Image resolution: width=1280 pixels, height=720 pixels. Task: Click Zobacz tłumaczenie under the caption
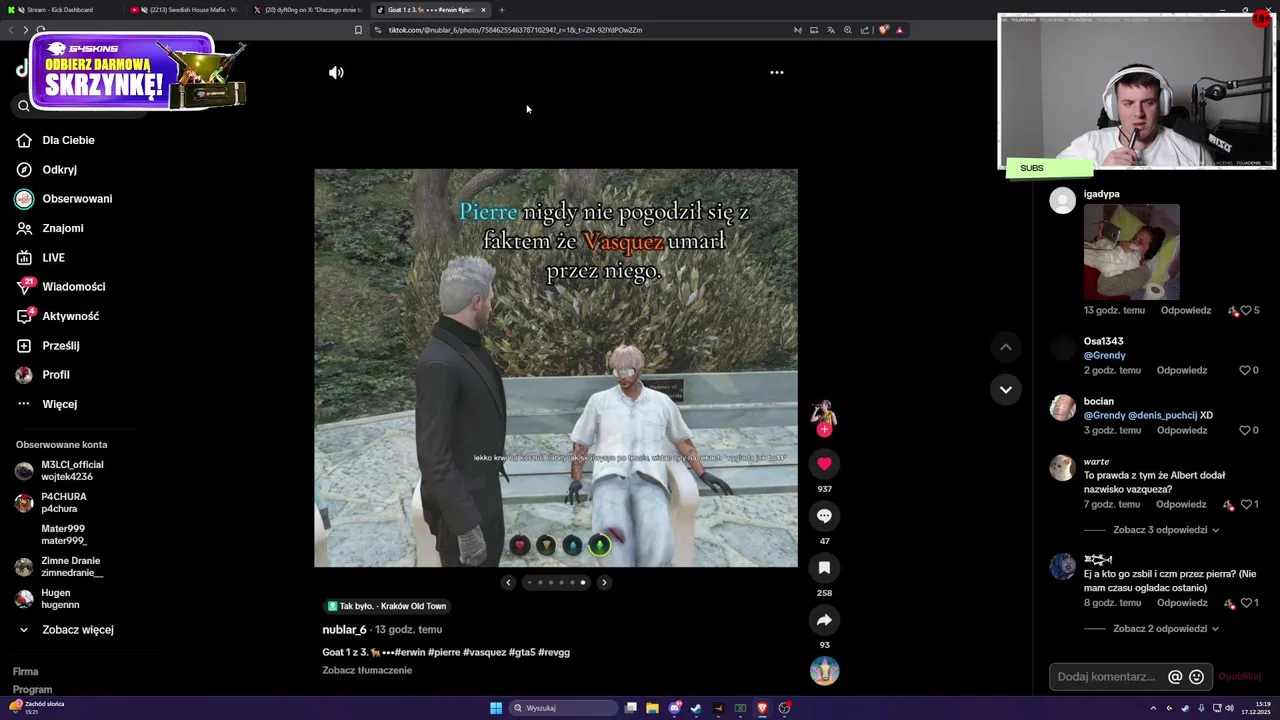click(x=367, y=670)
